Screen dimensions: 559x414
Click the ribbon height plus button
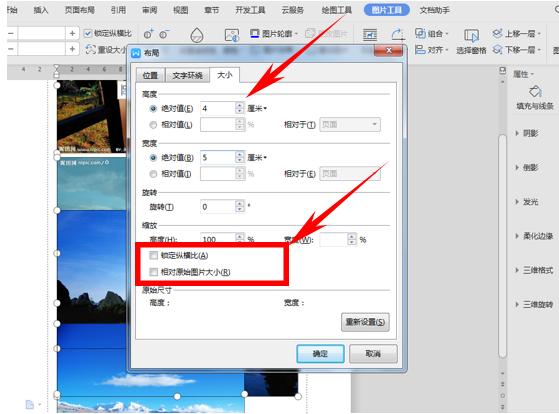(x=72, y=34)
